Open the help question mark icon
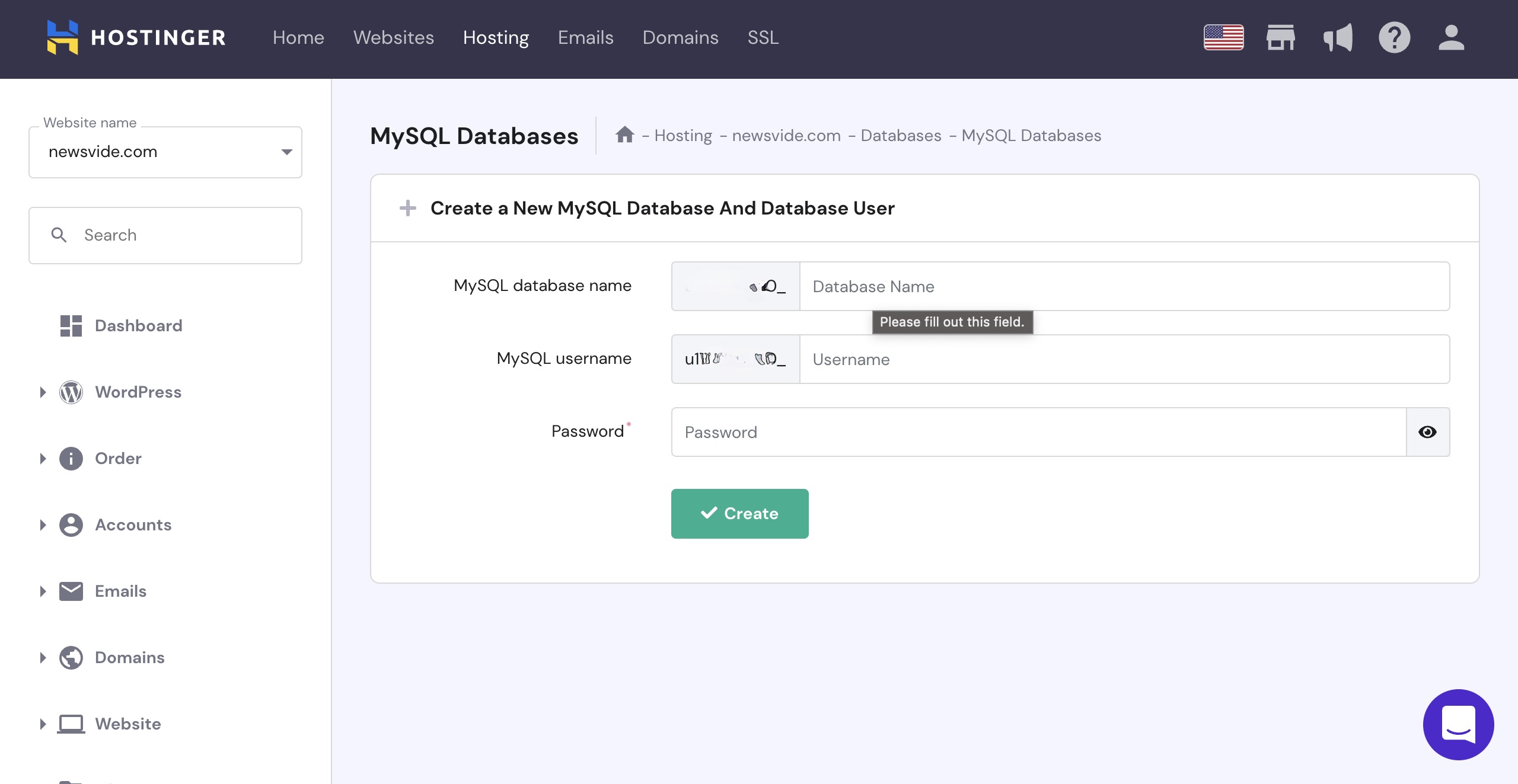 [1394, 37]
